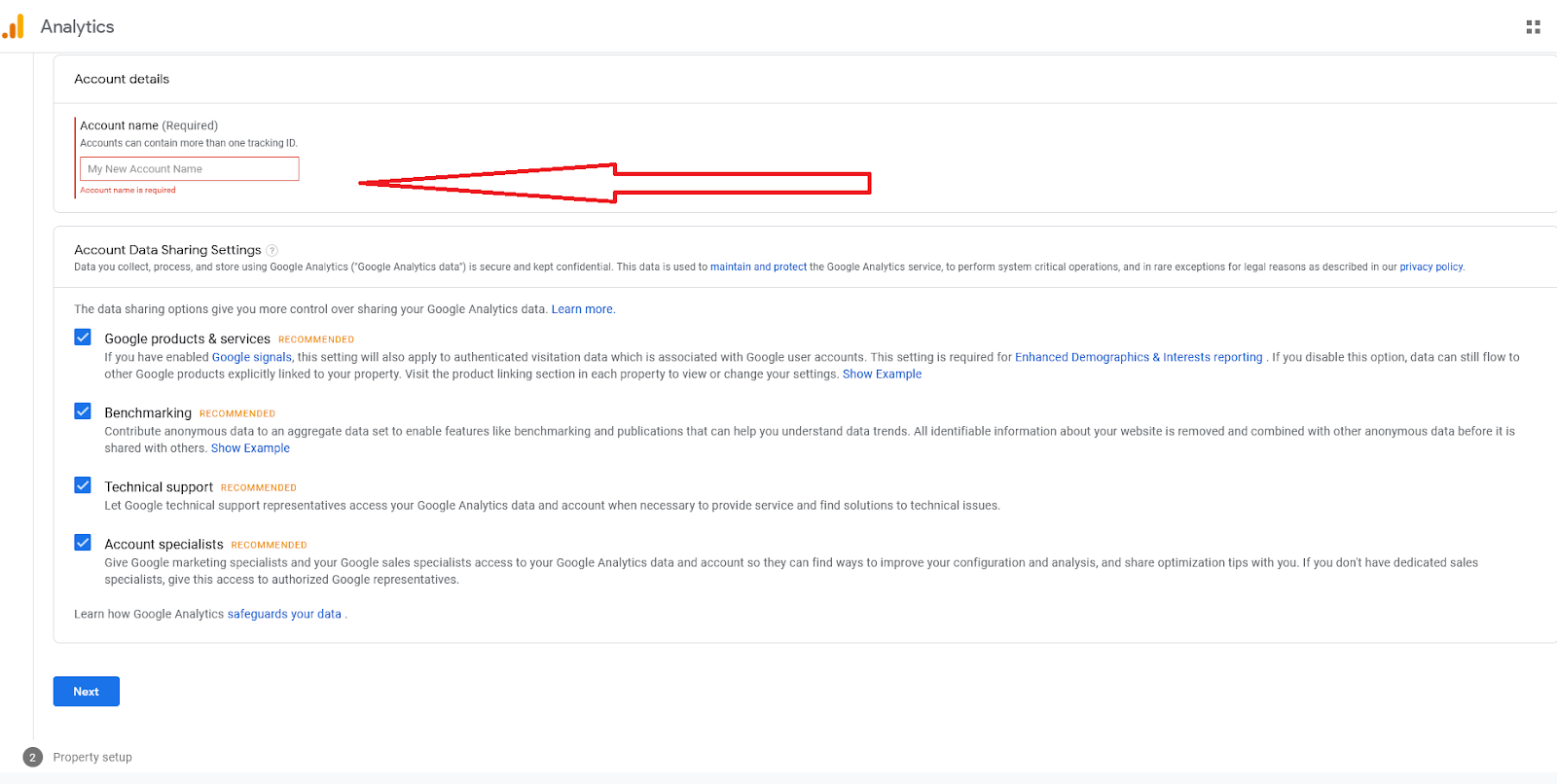Viewport: 1557px width, 784px height.
Task: Click the RECOMMENDED tag next to Benchmarking
Action: click(237, 413)
